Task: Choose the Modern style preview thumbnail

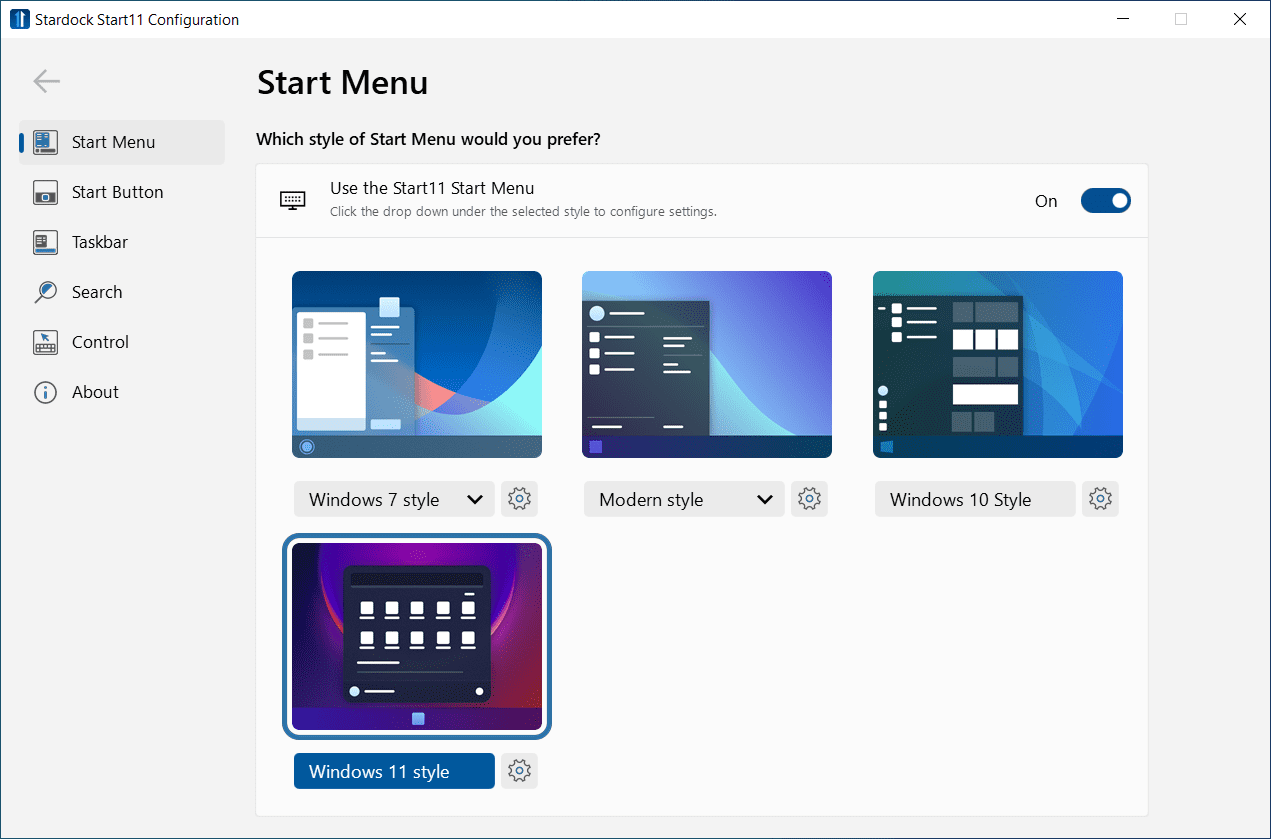Action: [x=707, y=364]
